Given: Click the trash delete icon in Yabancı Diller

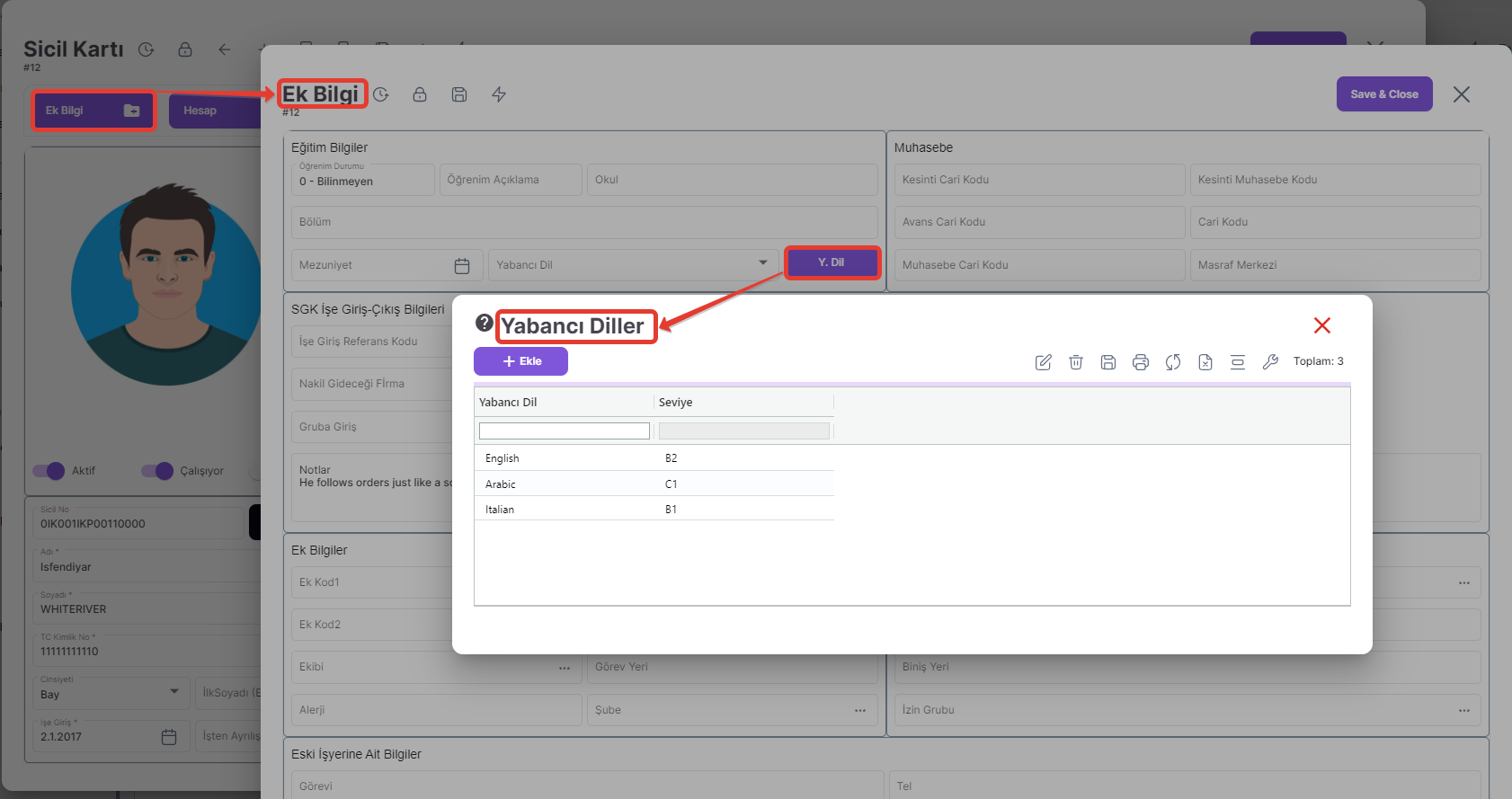Looking at the screenshot, I should [x=1075, y=362].
